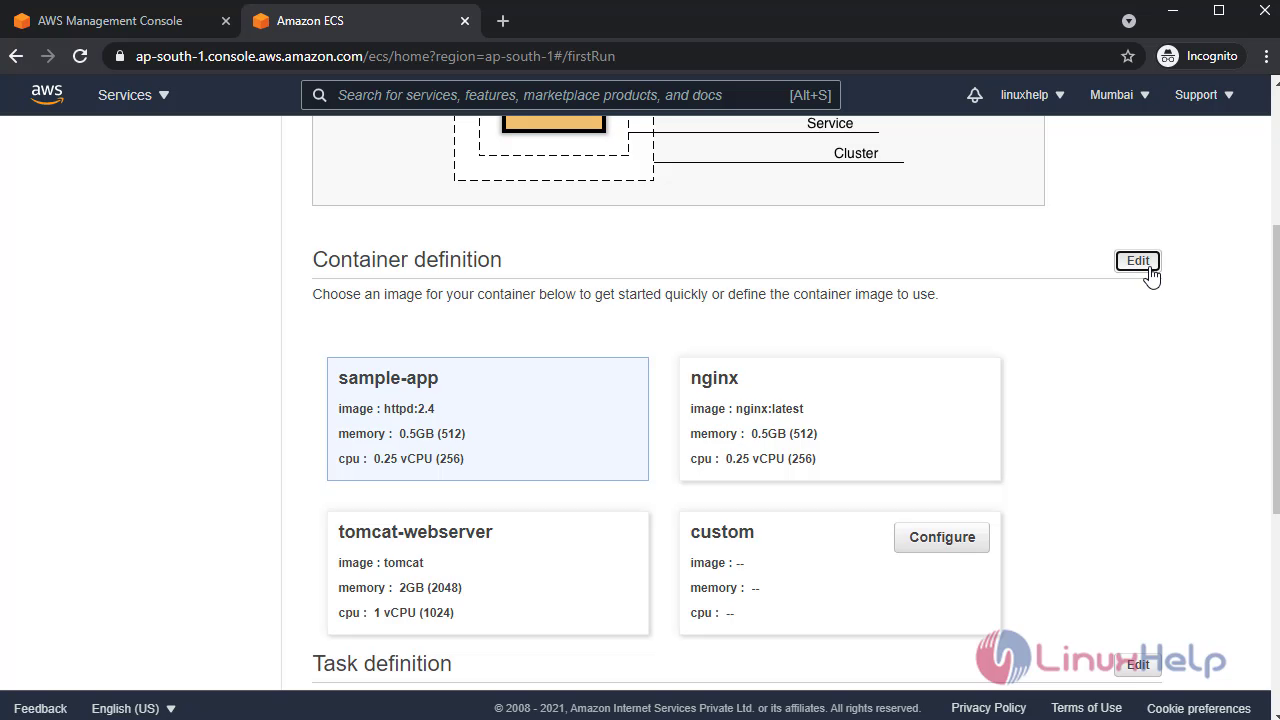
Task: Close the Amazon ECS tab
Action: [x=465, y=21]
